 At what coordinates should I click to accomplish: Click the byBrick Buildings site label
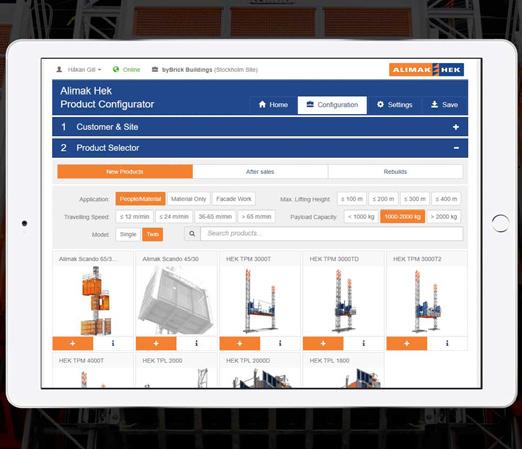tap(205, 70)
